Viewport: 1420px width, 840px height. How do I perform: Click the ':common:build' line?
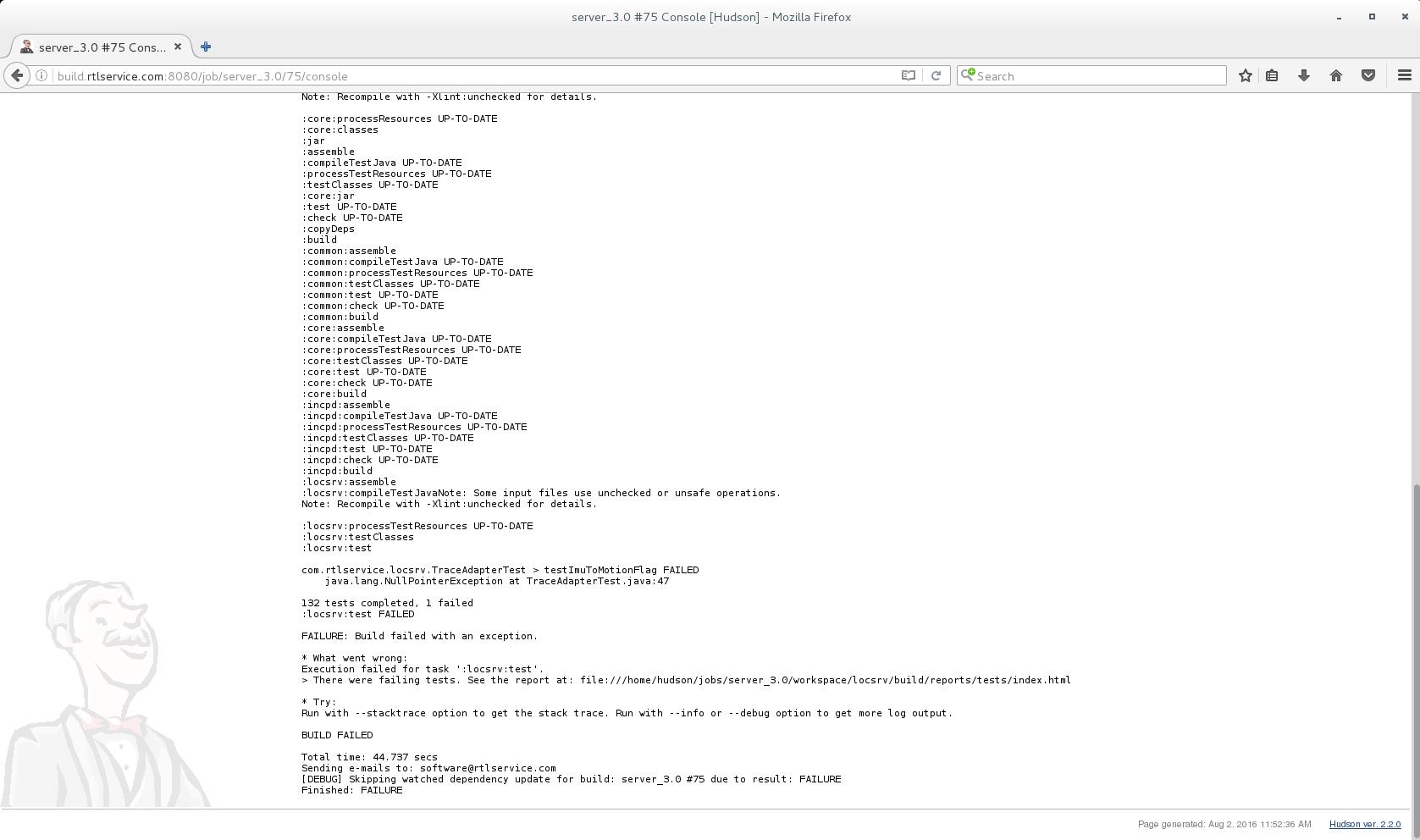coord(340,317)
